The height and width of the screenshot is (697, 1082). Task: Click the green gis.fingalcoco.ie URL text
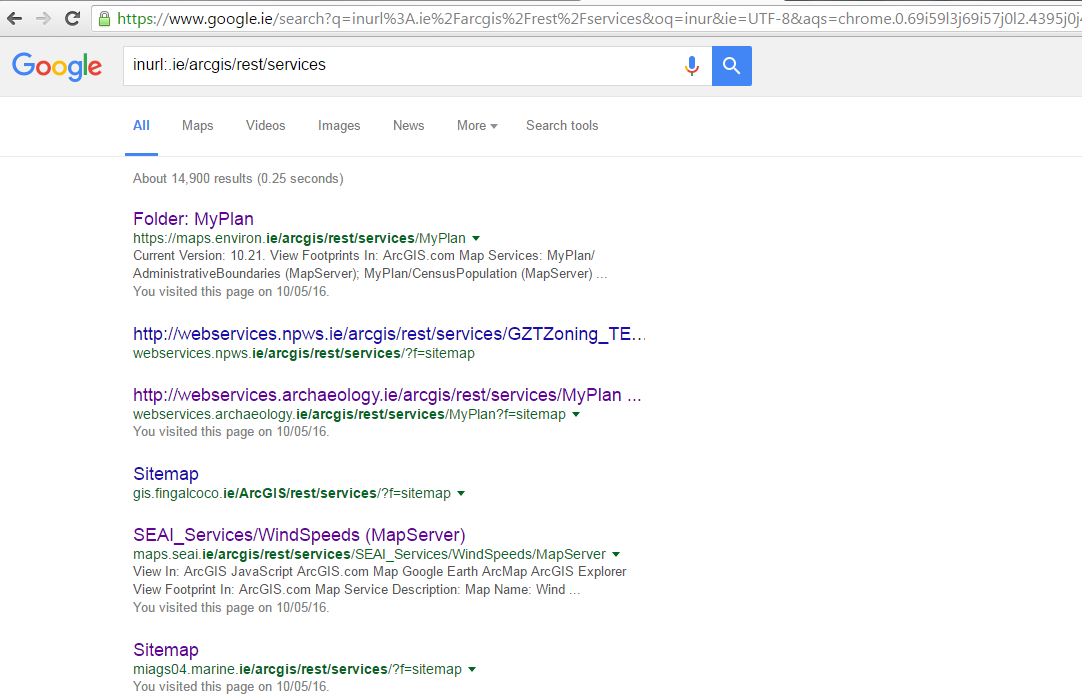coord(292,494)
